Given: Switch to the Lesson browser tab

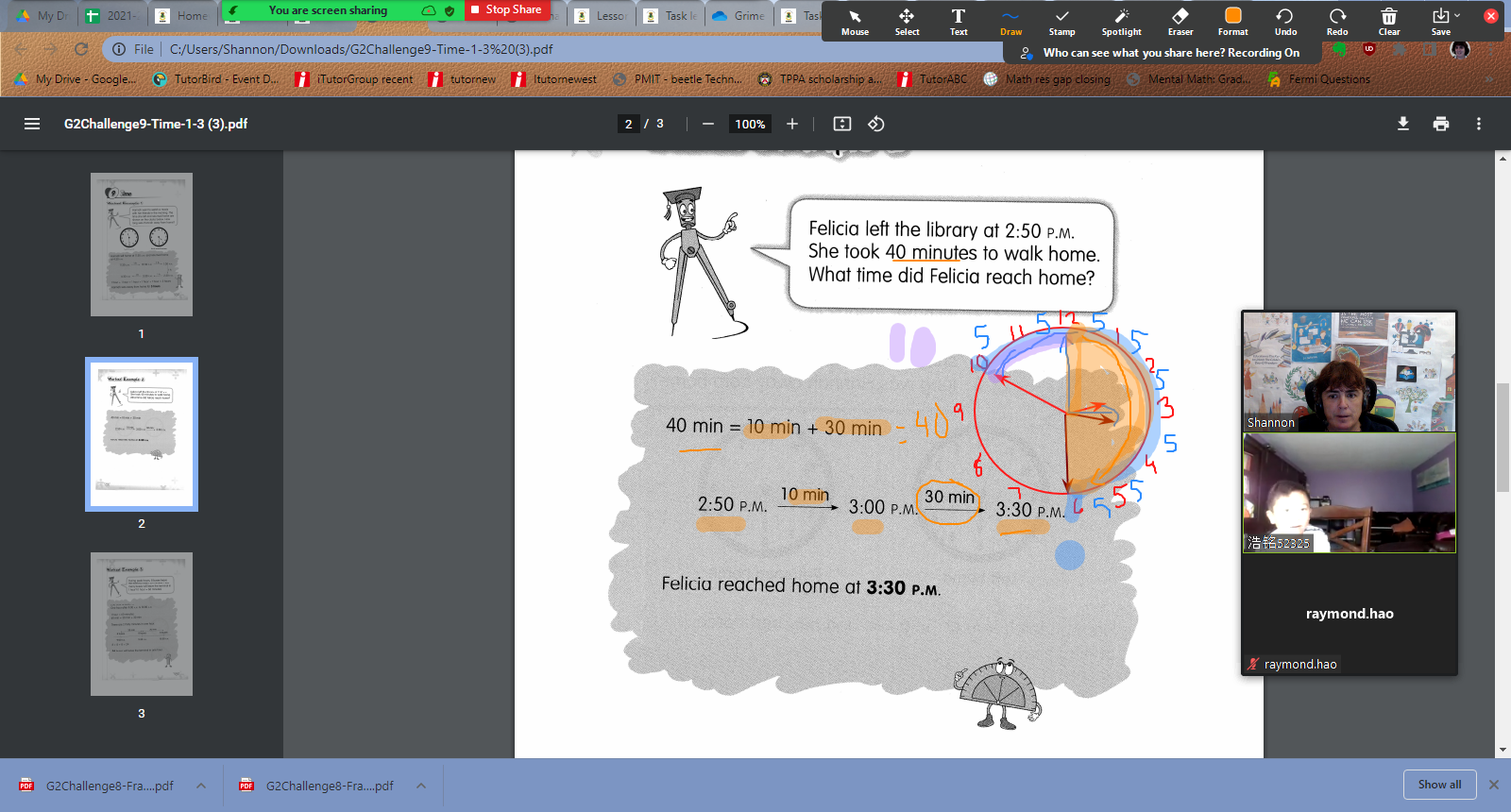Looking at the screenshot, I should click(600, 15).
